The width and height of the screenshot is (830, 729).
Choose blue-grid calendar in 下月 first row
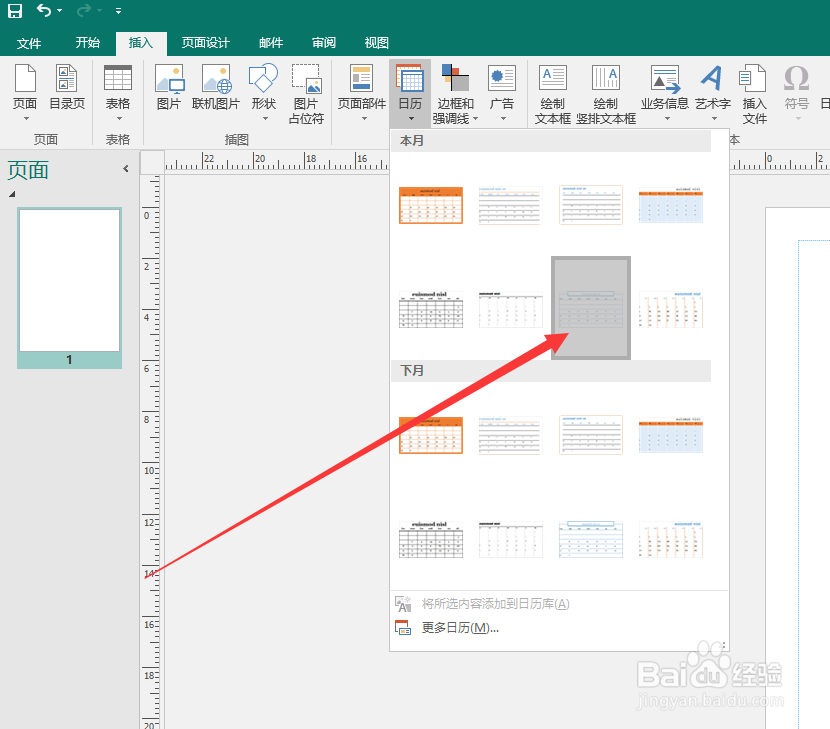click(671, 435)
